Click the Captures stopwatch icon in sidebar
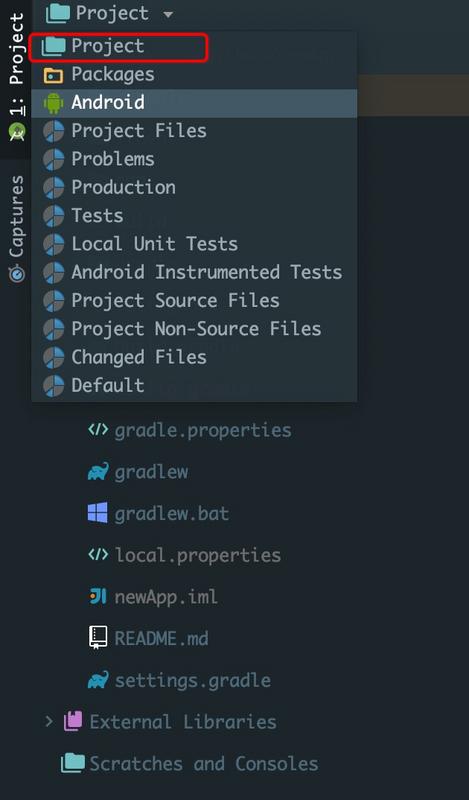469x800 pixels. click(17, 273)
